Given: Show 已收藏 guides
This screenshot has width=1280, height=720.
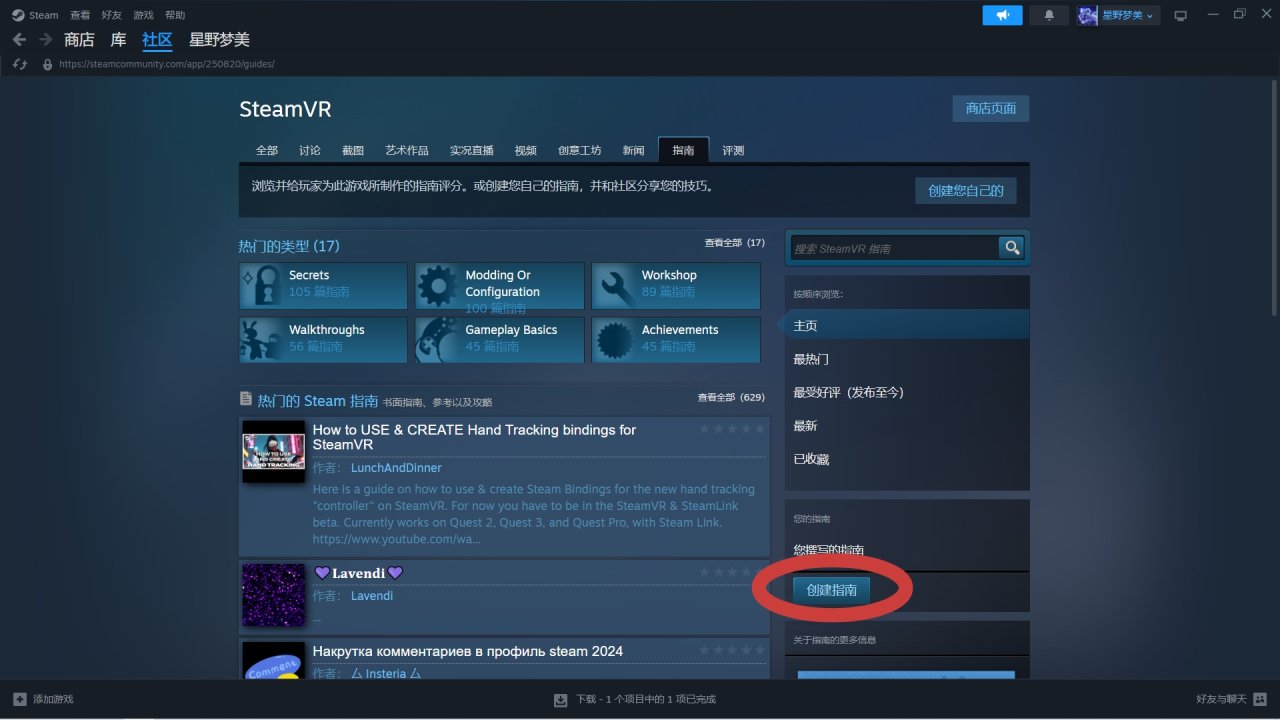Looking at the screenshot, I should pos(811,459).
